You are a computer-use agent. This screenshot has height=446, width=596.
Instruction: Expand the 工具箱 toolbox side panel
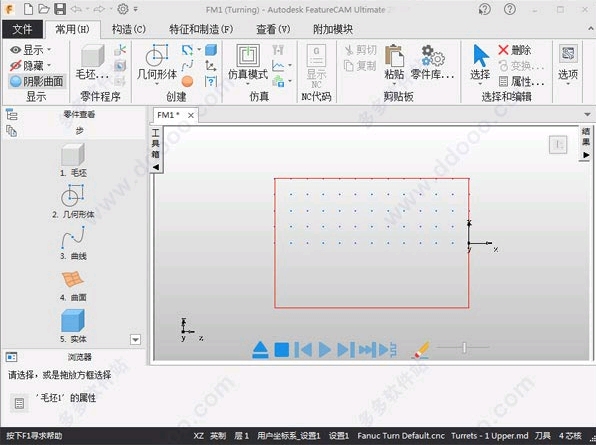(155, 149)
